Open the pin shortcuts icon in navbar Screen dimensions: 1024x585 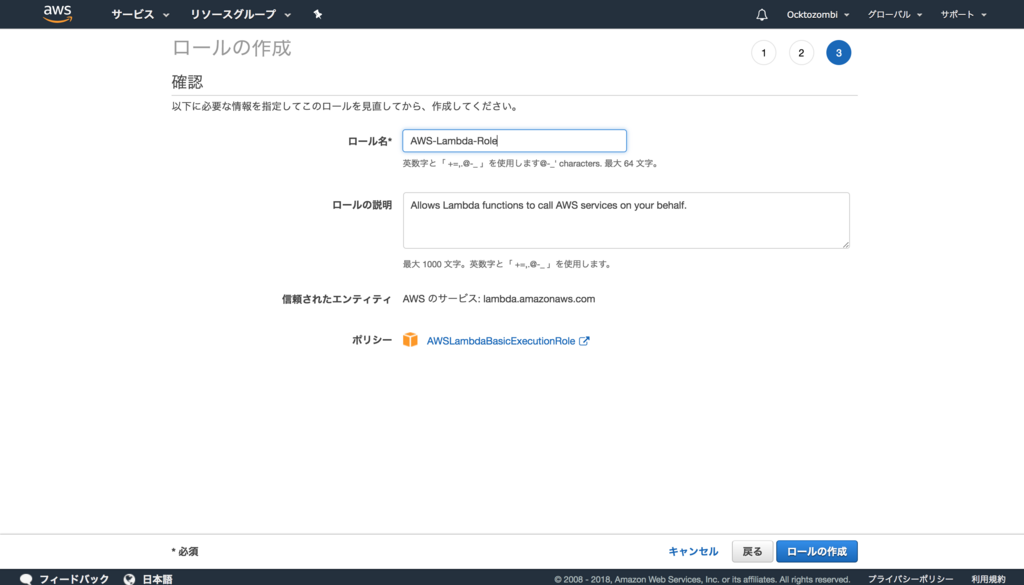[x=317, y=14]
